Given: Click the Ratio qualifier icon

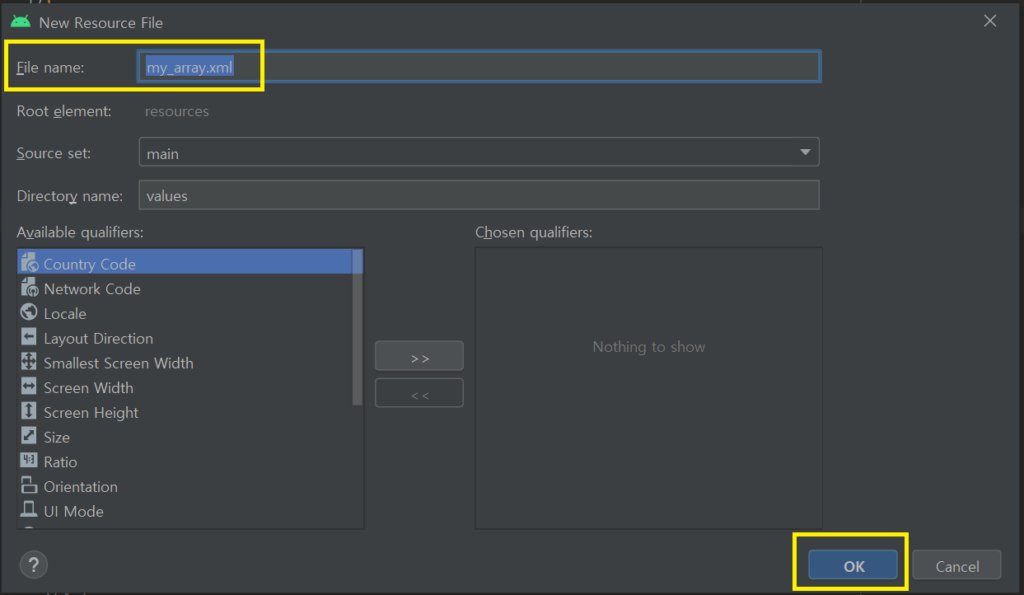Looking at the screenshot, I should click(28, 462).
